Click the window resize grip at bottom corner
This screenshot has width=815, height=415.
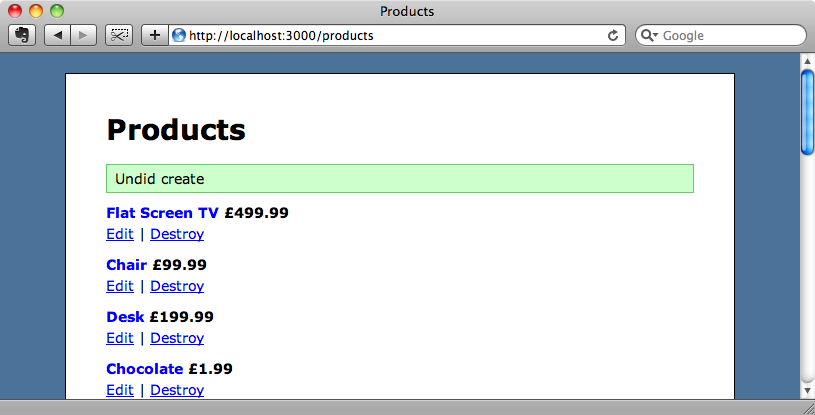[809, 409]
